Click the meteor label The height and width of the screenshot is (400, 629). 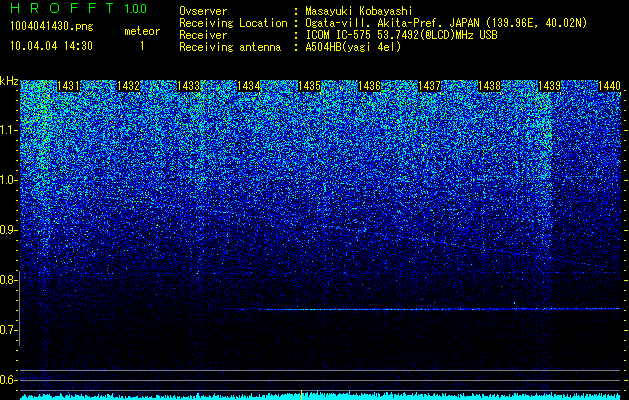142,31
